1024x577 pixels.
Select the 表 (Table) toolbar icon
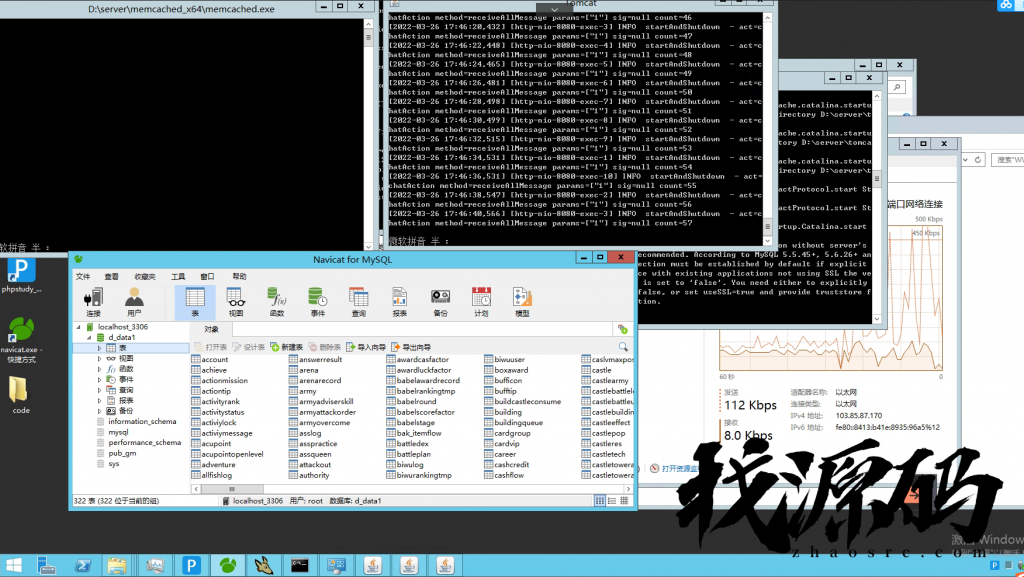195,302
